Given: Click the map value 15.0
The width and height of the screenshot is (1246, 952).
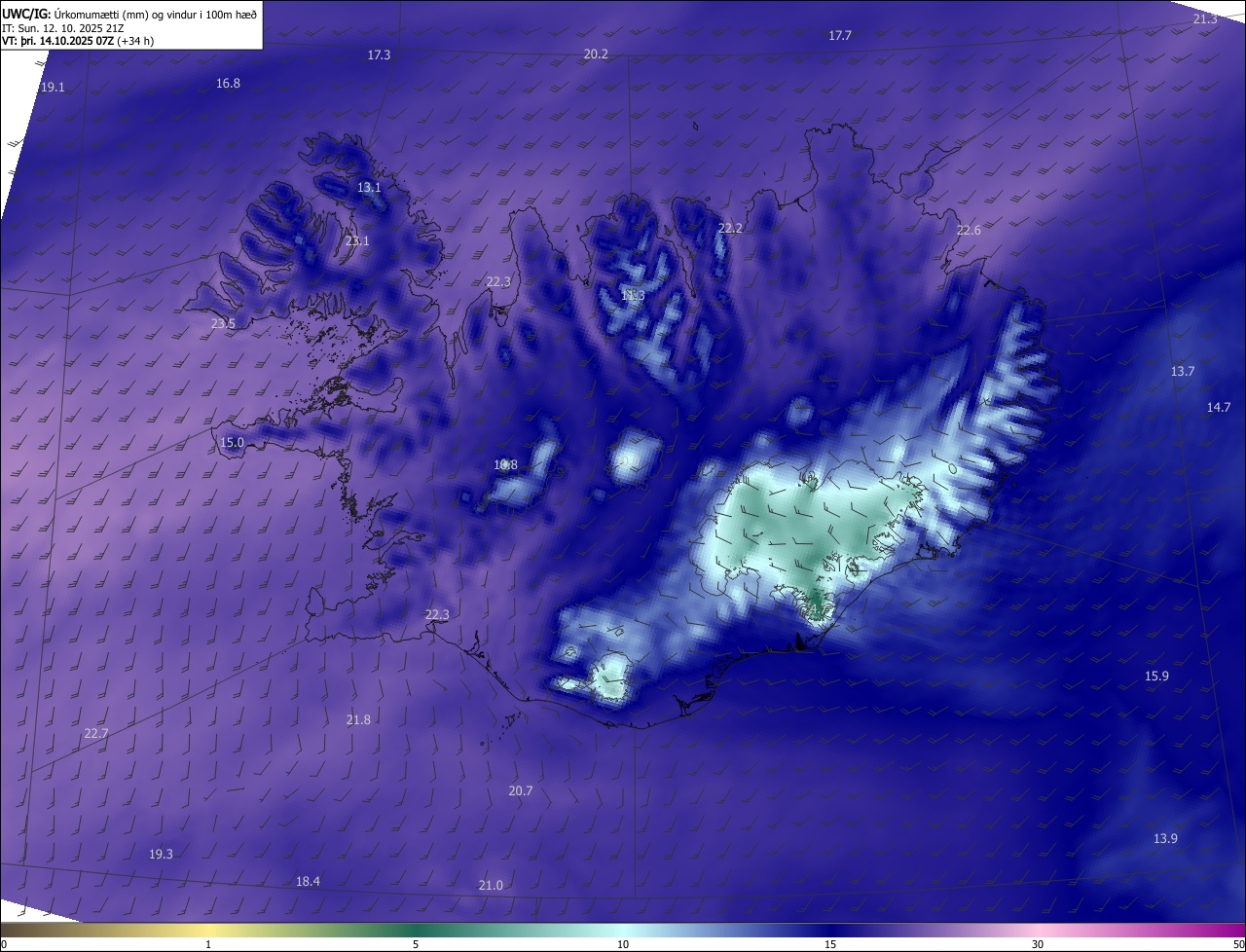Looking at the screenshot, I should (x=232, y=443).
